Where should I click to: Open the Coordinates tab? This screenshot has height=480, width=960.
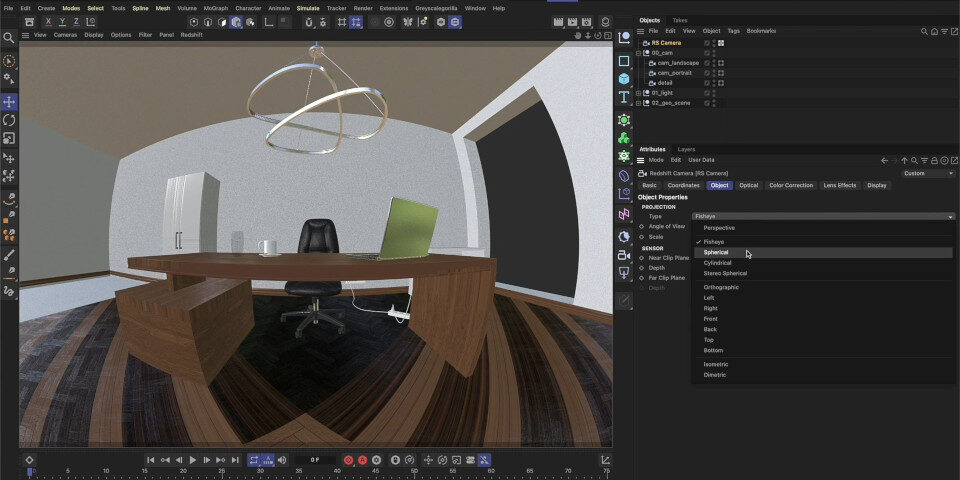coord(683,186)
